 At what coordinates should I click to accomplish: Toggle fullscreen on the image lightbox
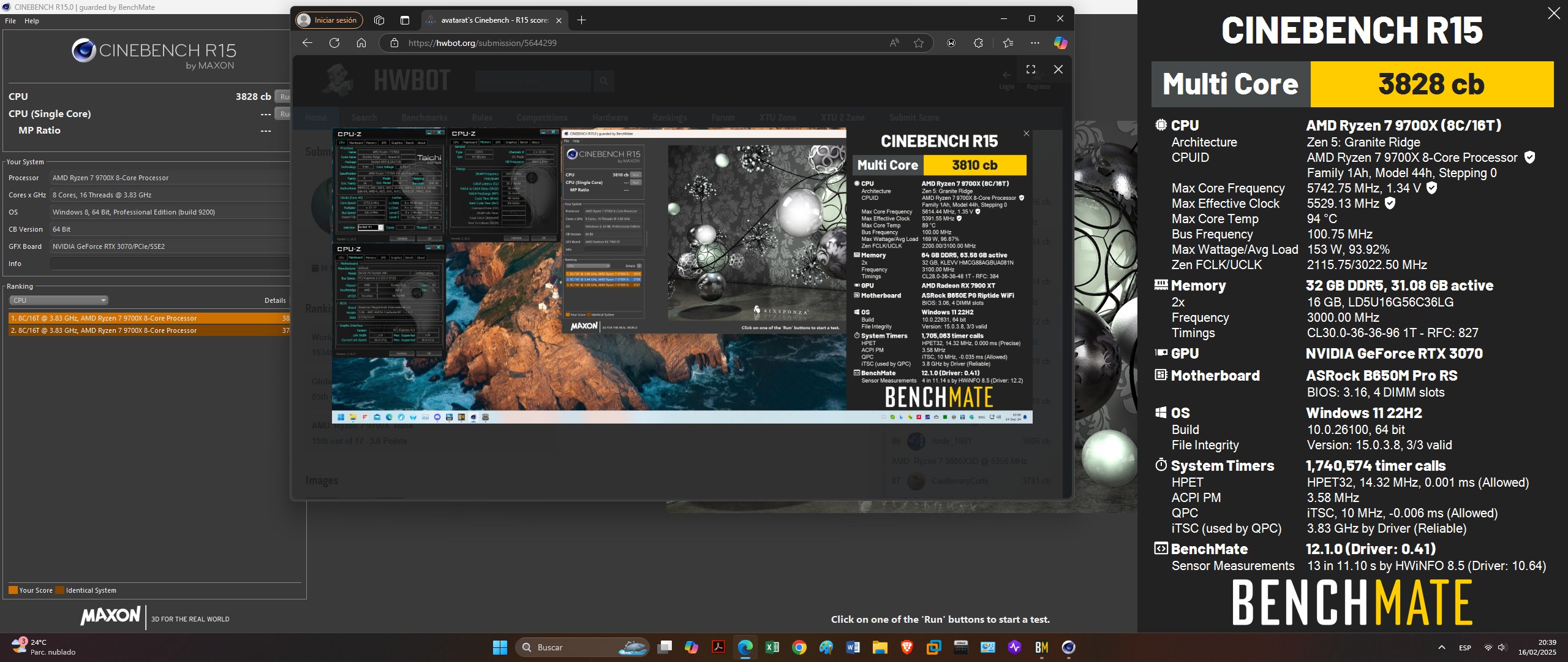pyautogui.click(x=1031, y=69)
